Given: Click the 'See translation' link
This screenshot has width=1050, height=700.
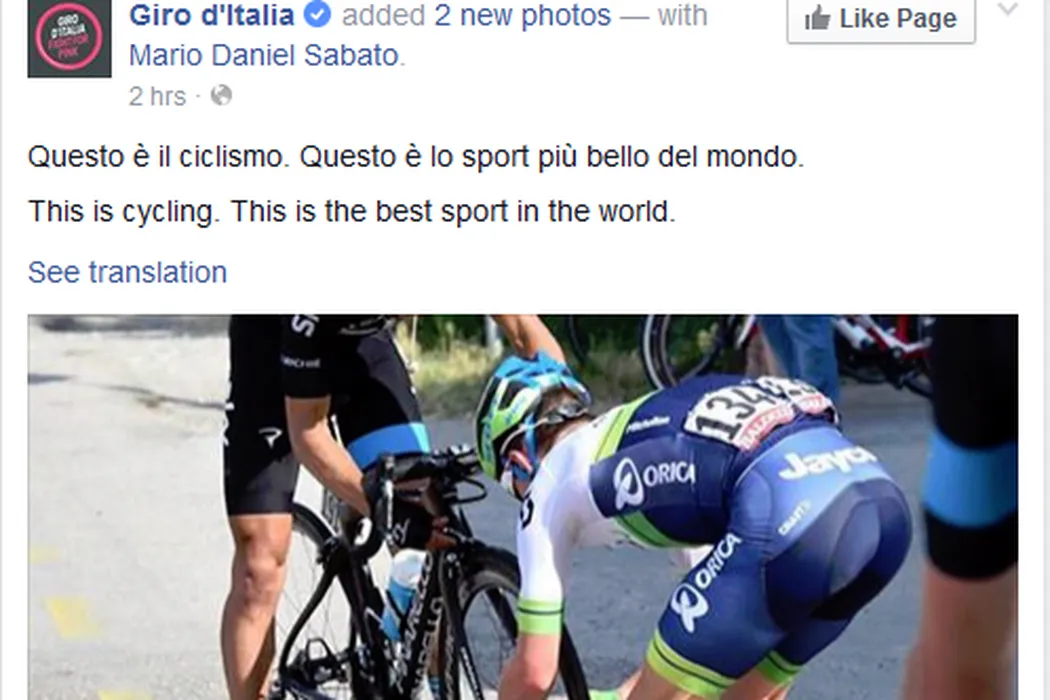Looking at the screenshot, I should pyautogui.click(x=127, y=272).
